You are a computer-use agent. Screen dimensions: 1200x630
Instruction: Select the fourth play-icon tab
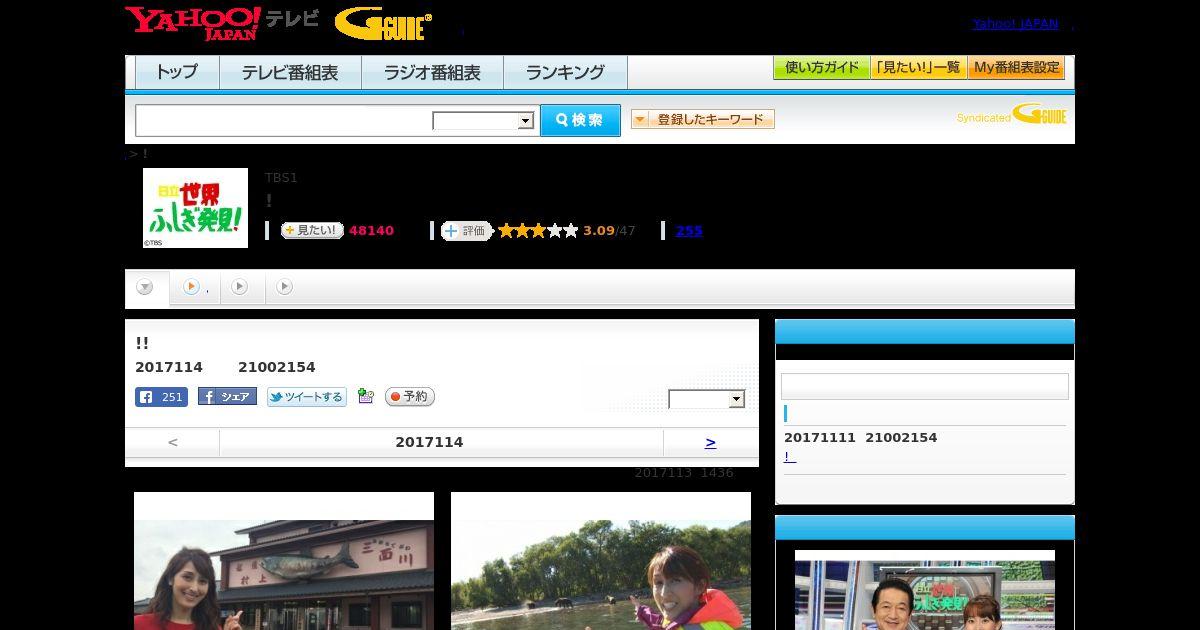[x=285, y=287]
